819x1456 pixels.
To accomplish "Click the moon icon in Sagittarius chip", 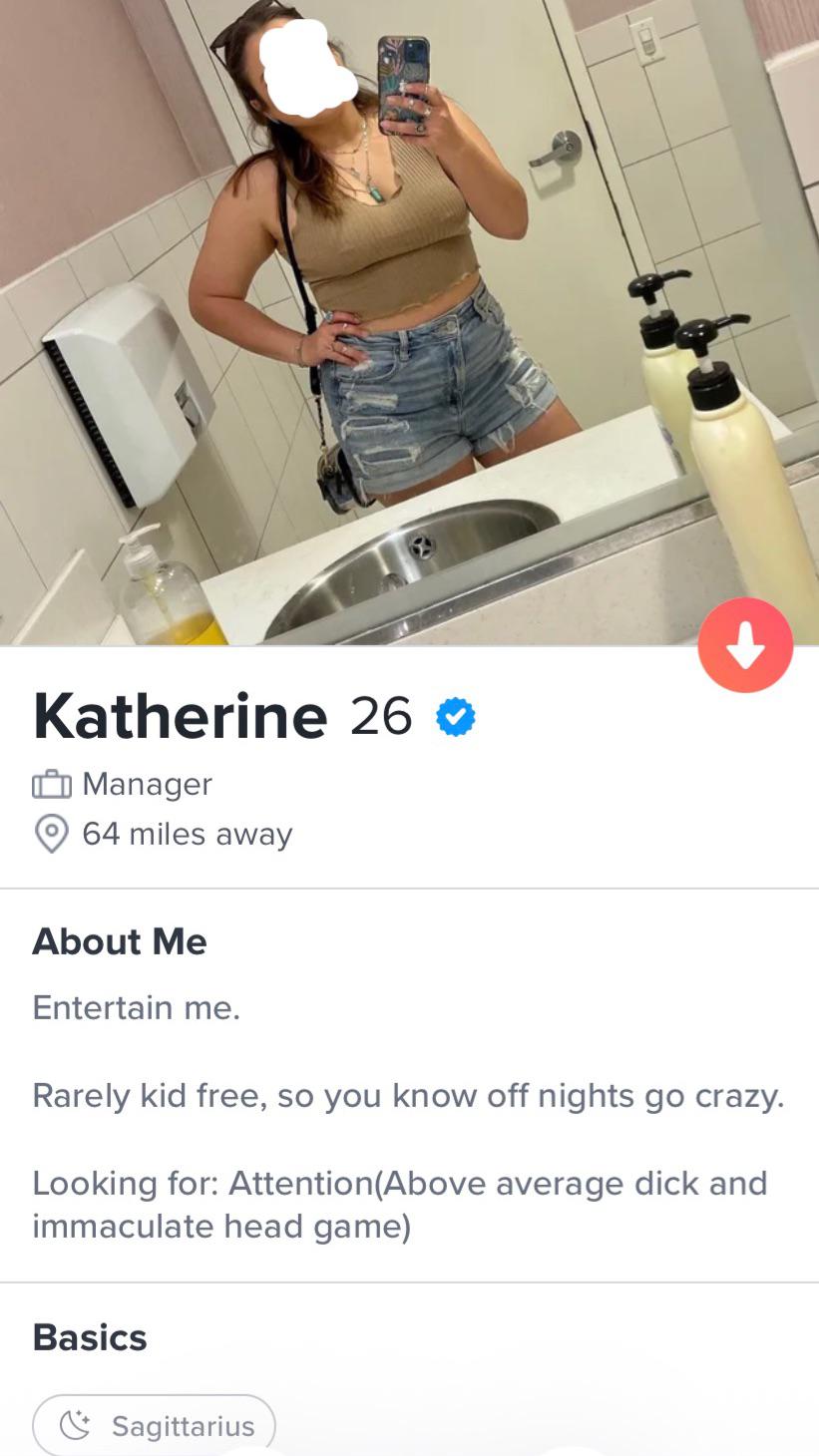I will [75, 1426].
